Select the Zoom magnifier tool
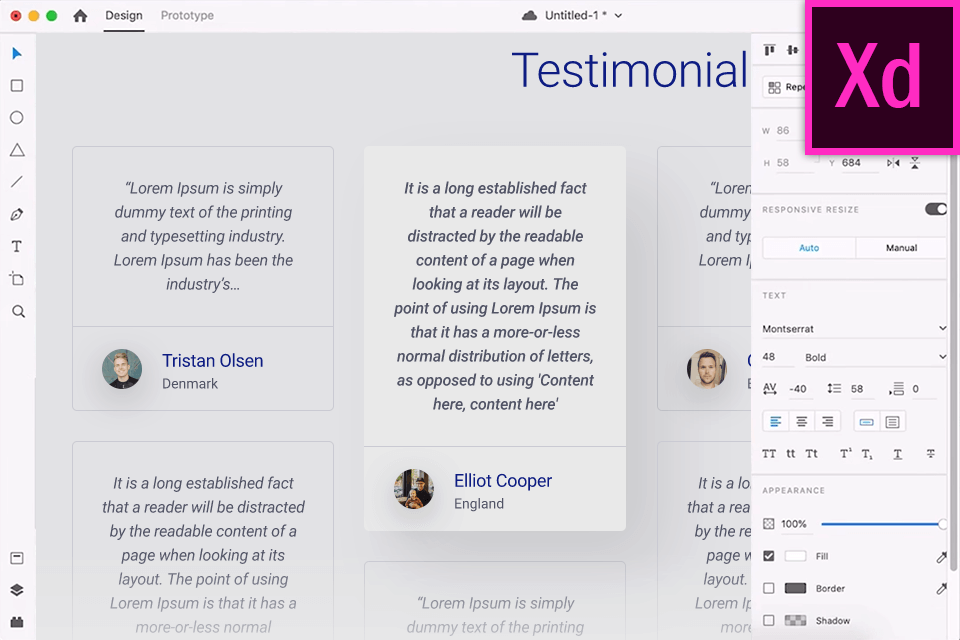The height and width of the screenshot is (640, 960). click(x=18, y=311)
